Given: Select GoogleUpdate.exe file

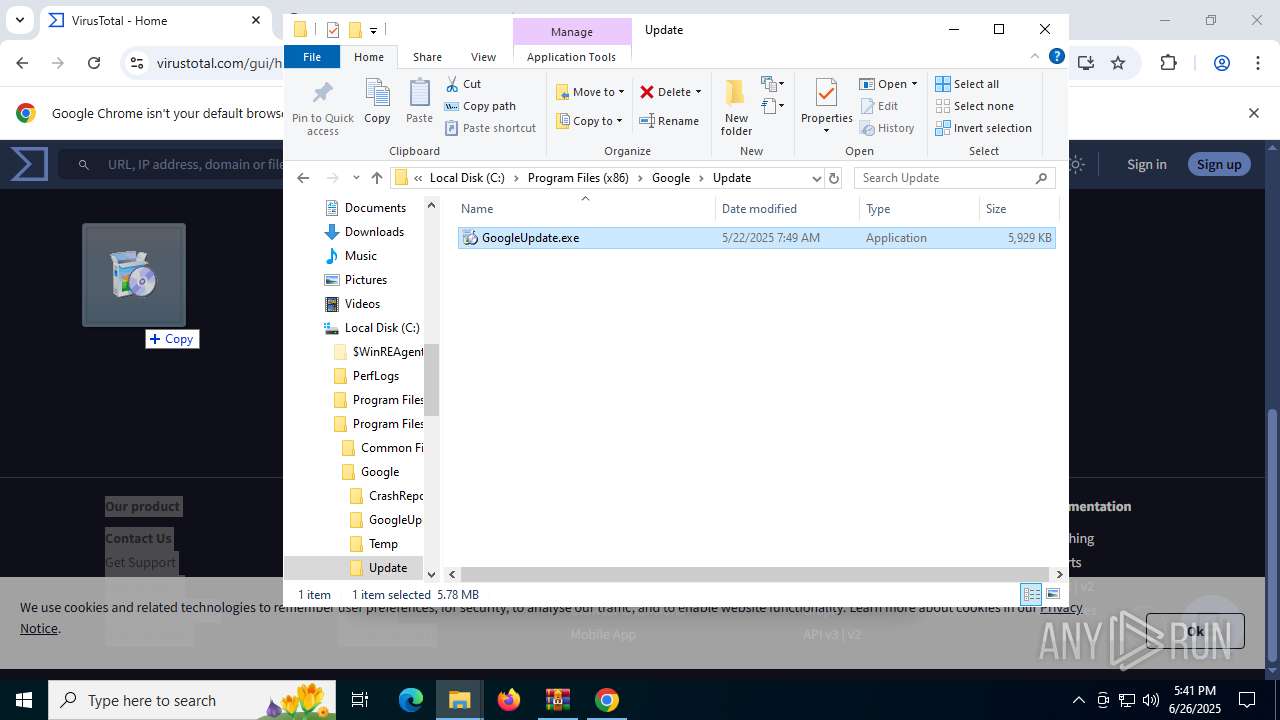Looking at the screenshot, I should click(756, 238).
